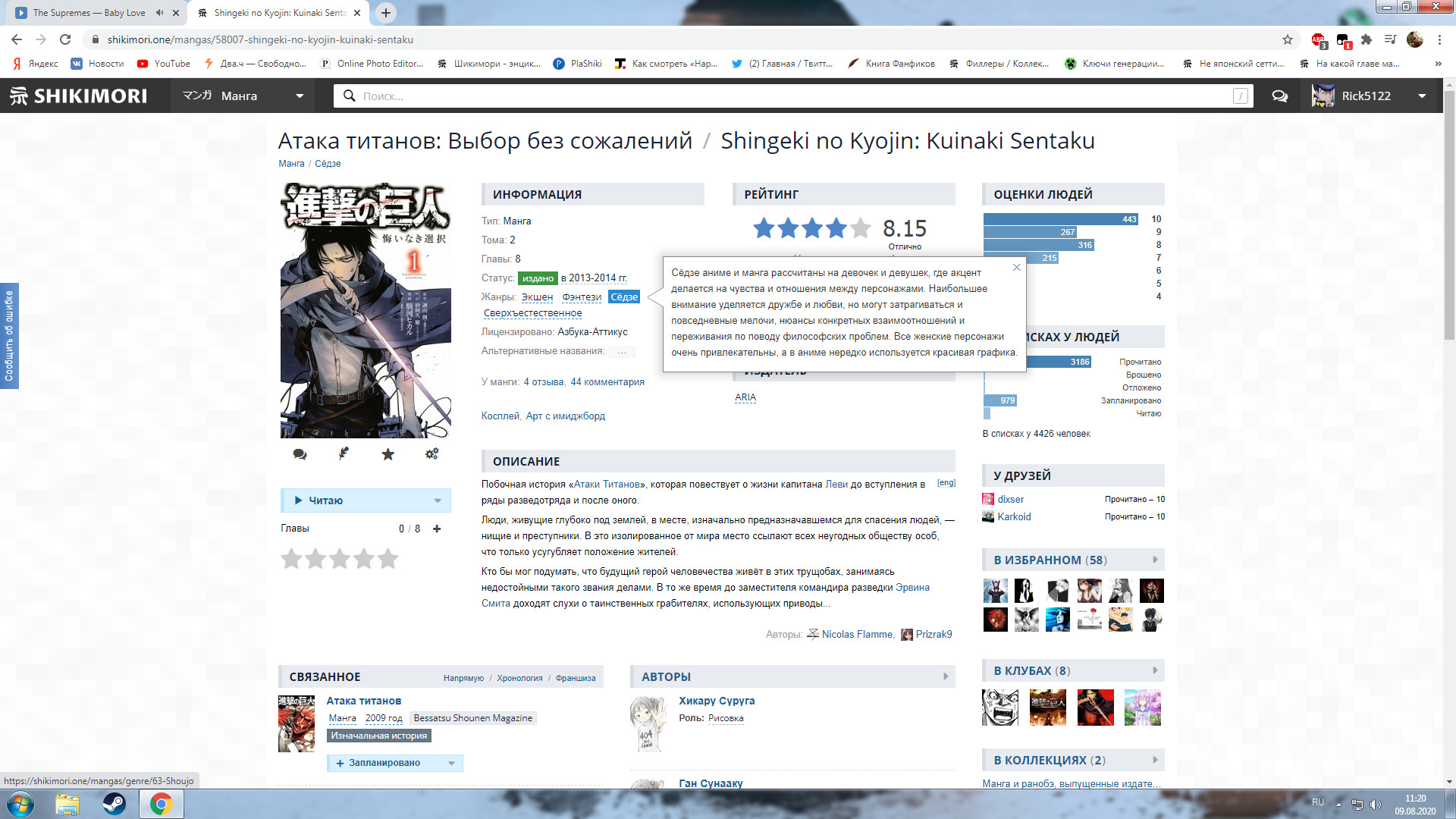Screen dimensions: 1456x819
Task: Expand Запланировано dropdown for Атака титанов
Action: (x=451, y=763)
